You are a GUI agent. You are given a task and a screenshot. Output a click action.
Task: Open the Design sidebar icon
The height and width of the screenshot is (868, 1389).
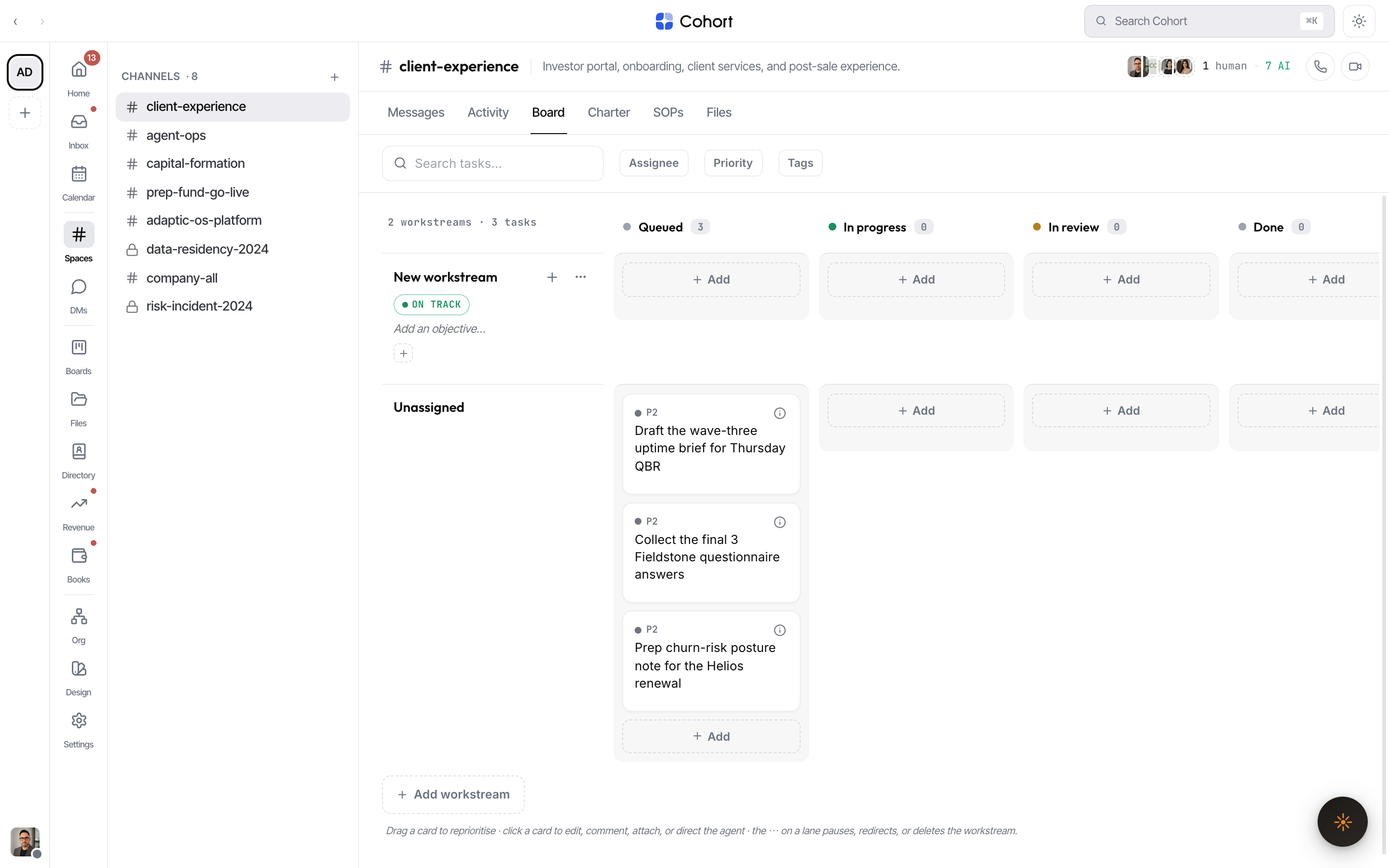click(x=79, y=669)
